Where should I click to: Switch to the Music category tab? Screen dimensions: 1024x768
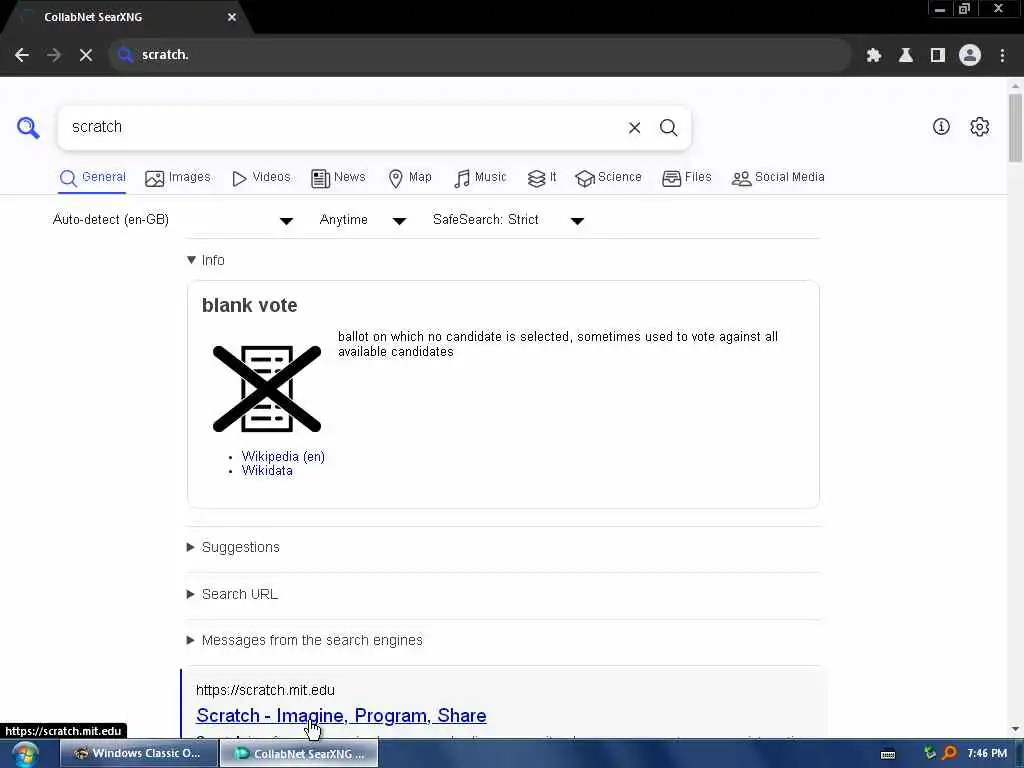tap(480, 178)
